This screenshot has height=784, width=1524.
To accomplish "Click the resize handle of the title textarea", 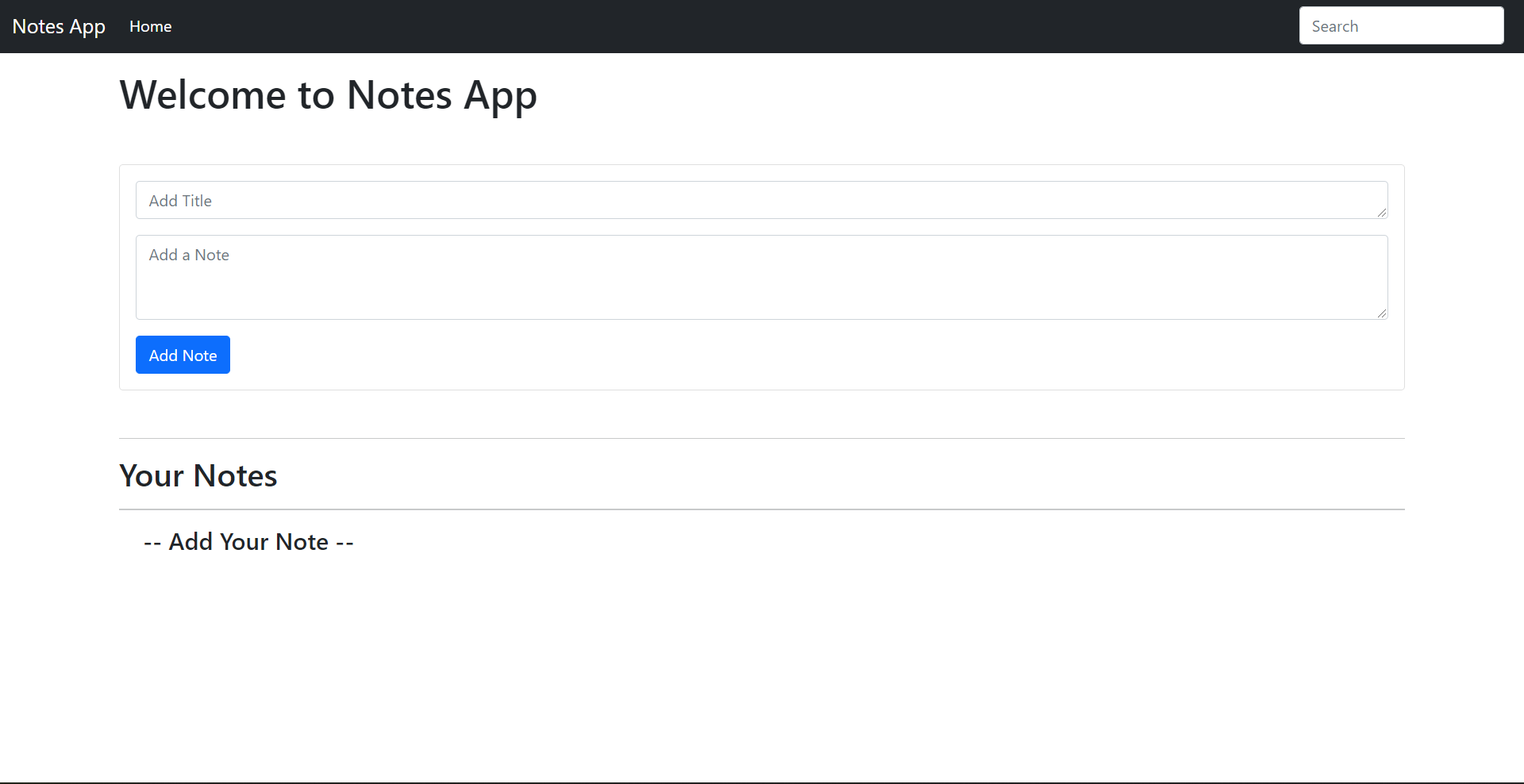I will 1384,213.
